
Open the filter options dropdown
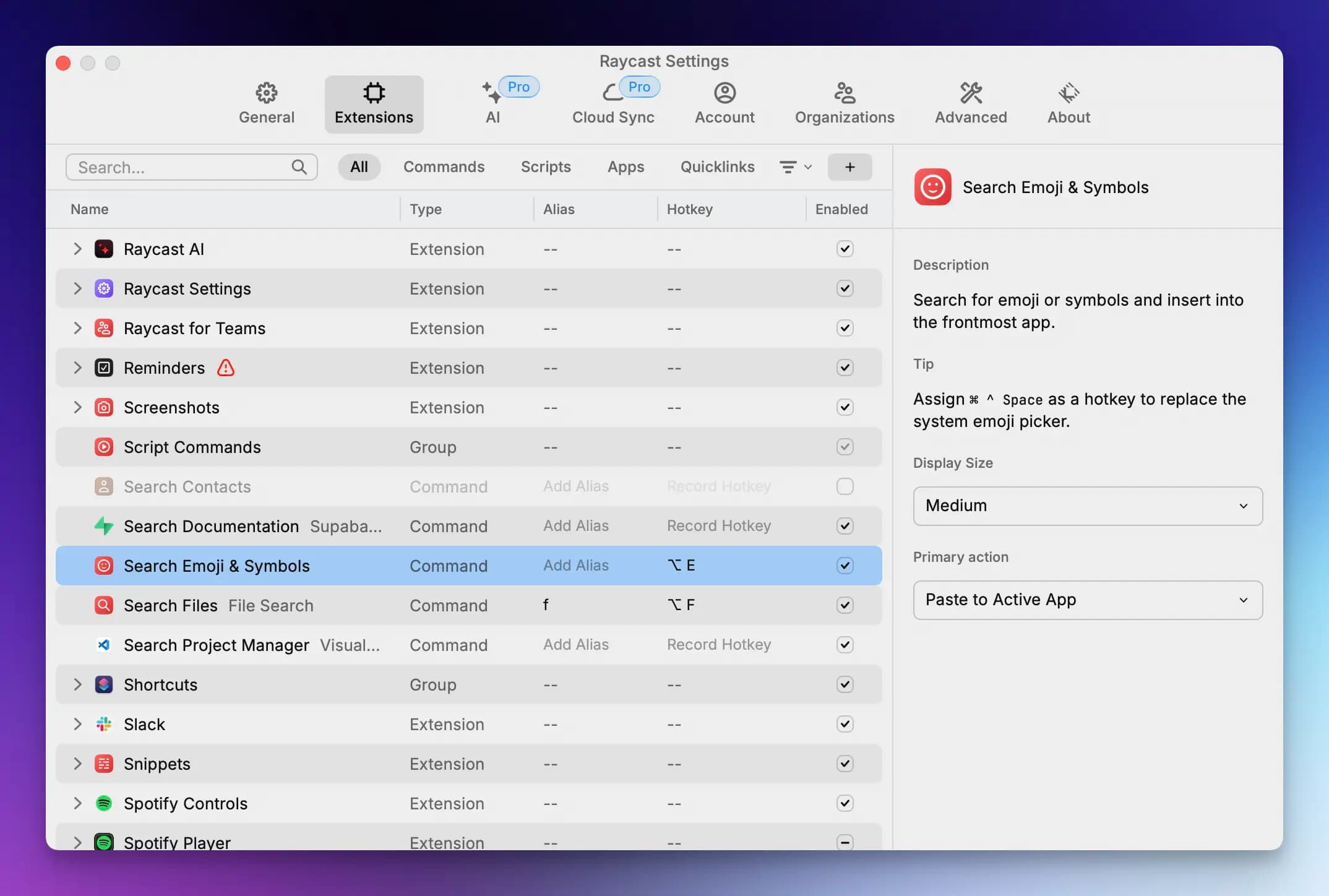coord(795,167)
